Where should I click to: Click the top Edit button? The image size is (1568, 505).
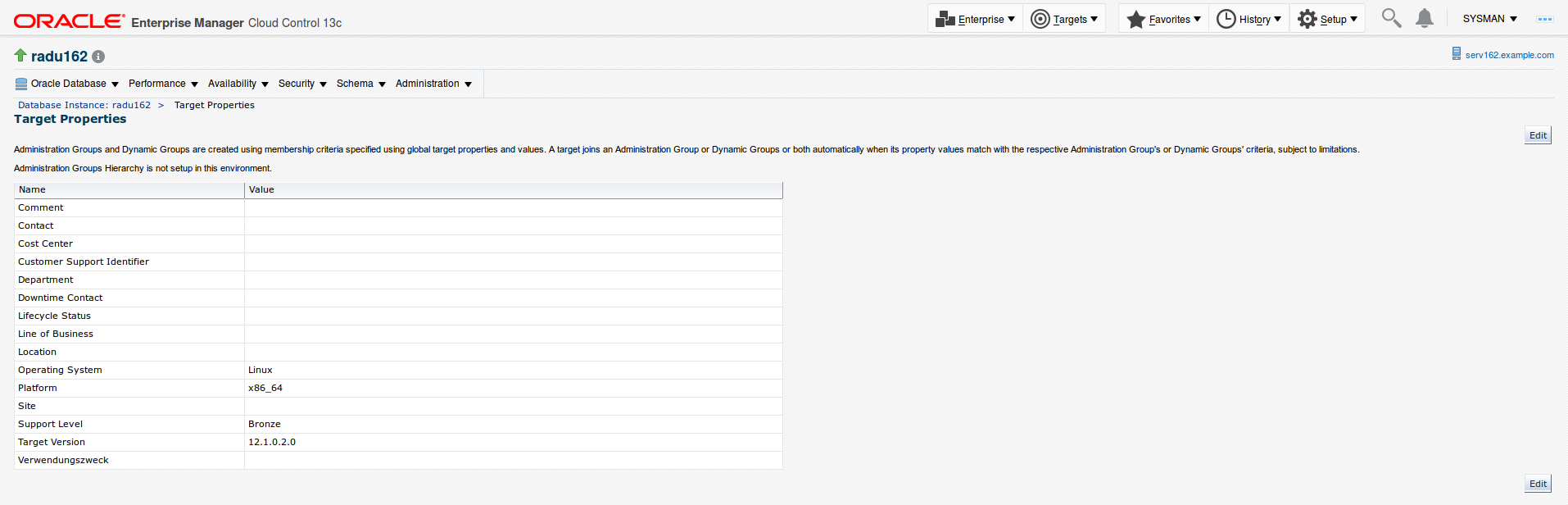click(x=1538, y=135)
